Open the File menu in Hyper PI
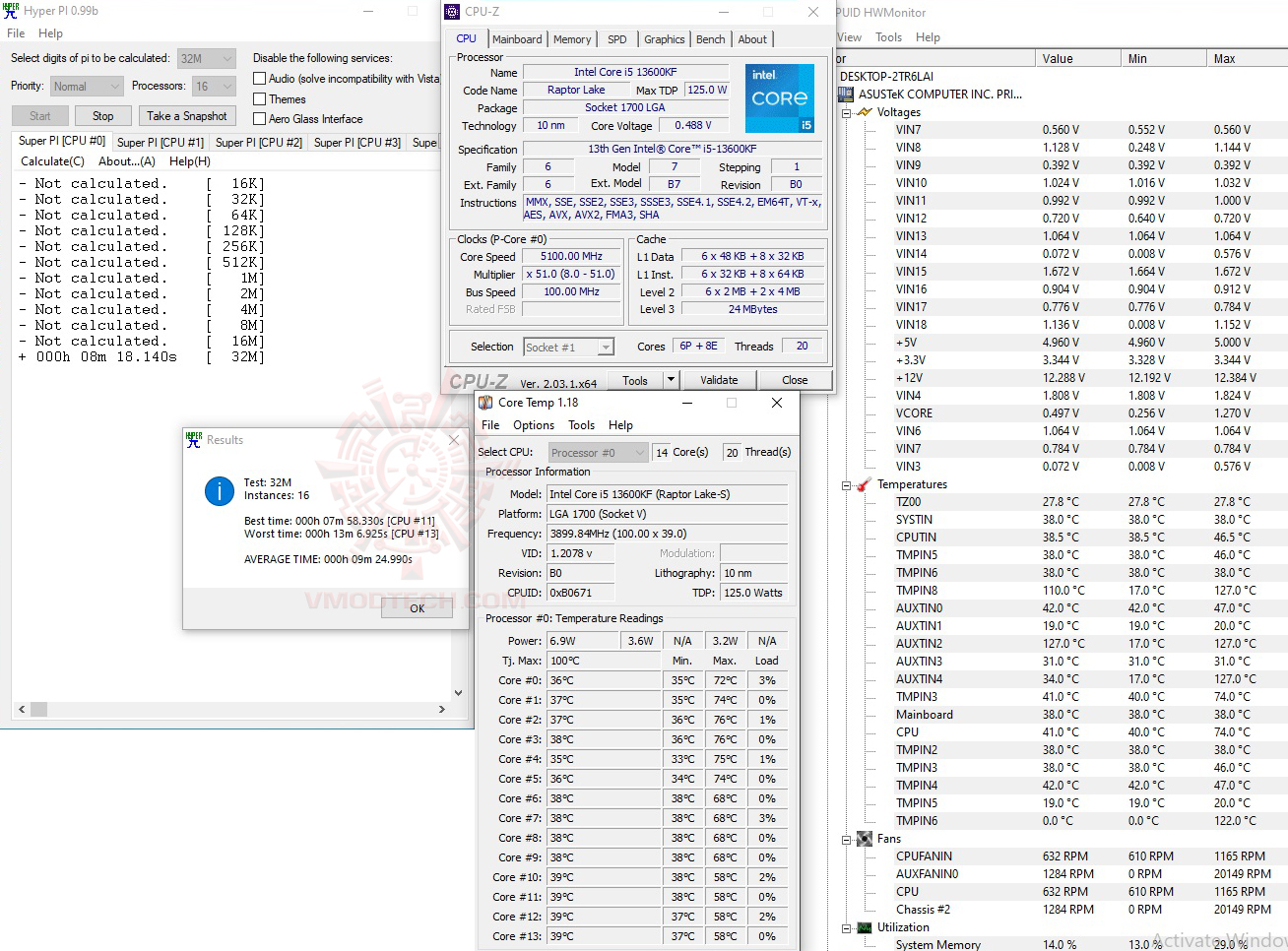 click(x=17, y=33)
